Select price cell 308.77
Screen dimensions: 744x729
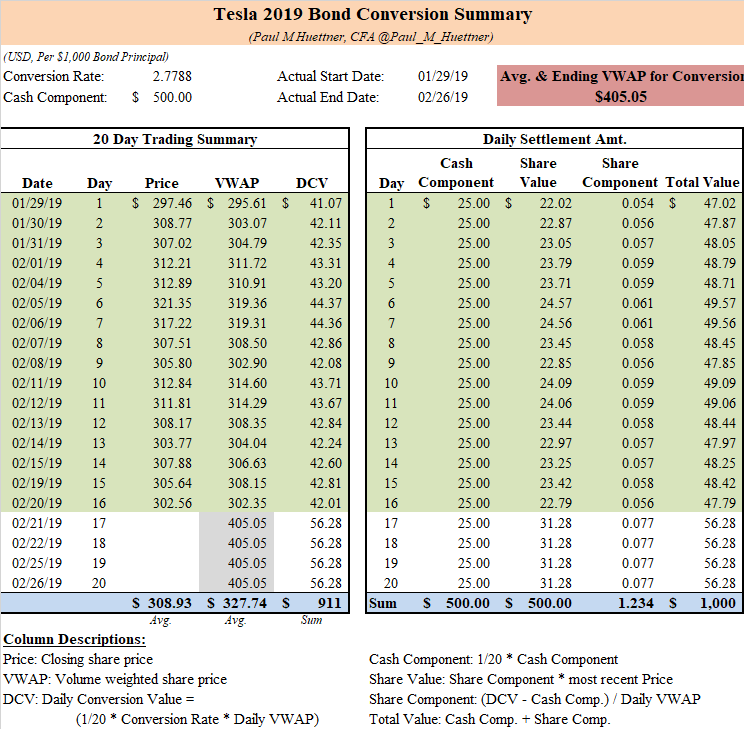click(172, 223)
